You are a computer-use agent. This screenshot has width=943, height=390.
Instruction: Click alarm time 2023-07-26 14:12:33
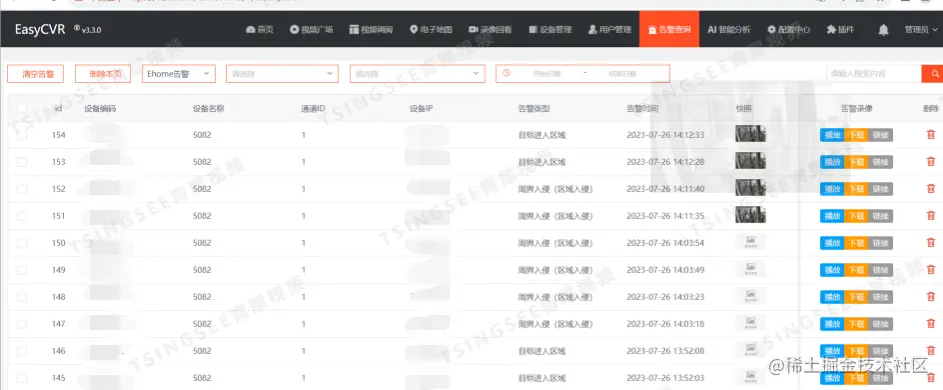pyautogui.click(x=665, y=135)
